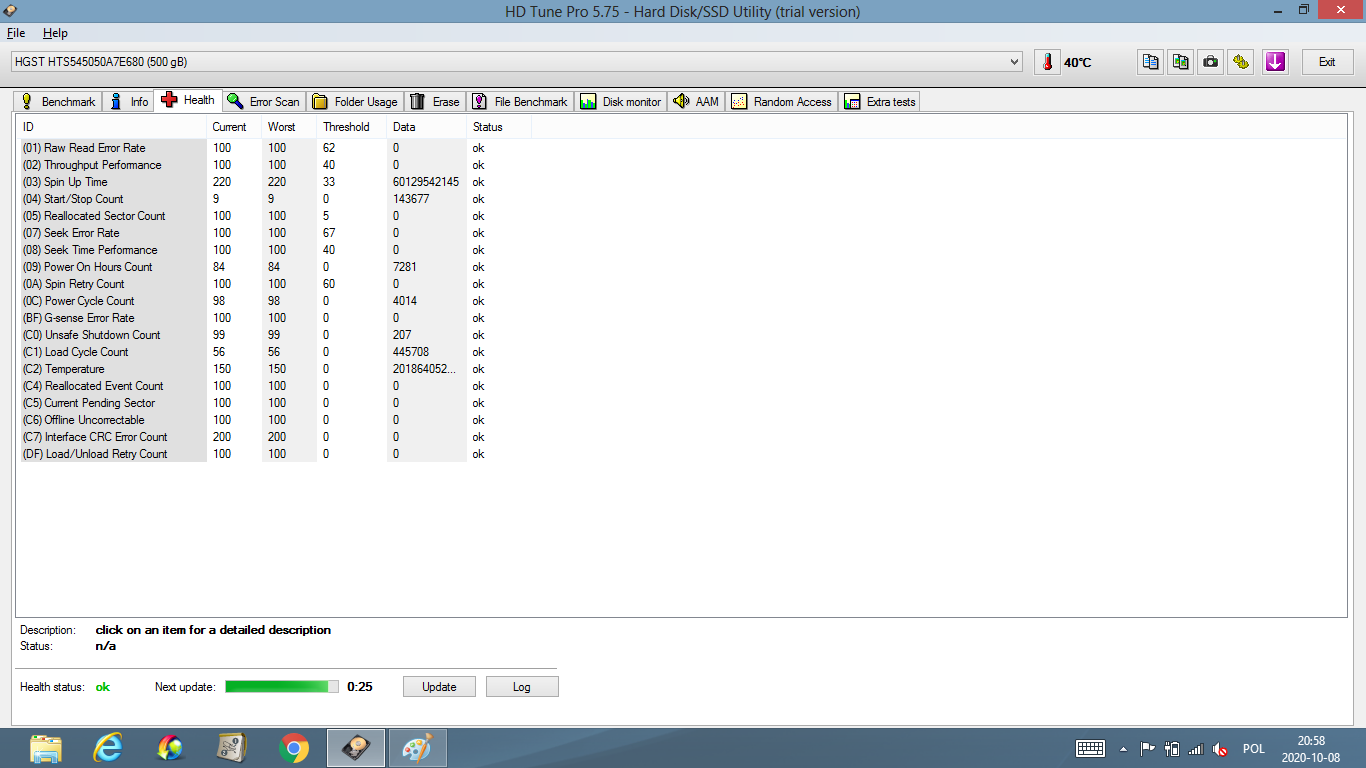Open the Folder Usage tab
The image size is (1366, 768).
pyautogui.click(x=355, y=102)
